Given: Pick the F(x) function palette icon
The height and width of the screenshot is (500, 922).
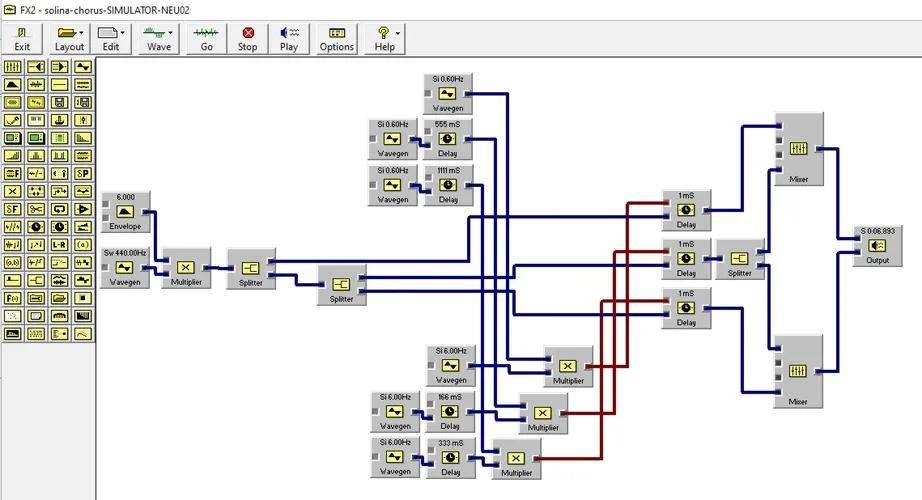Looking at the screenshot, I should pyautogui.click(x=12, y=298).
